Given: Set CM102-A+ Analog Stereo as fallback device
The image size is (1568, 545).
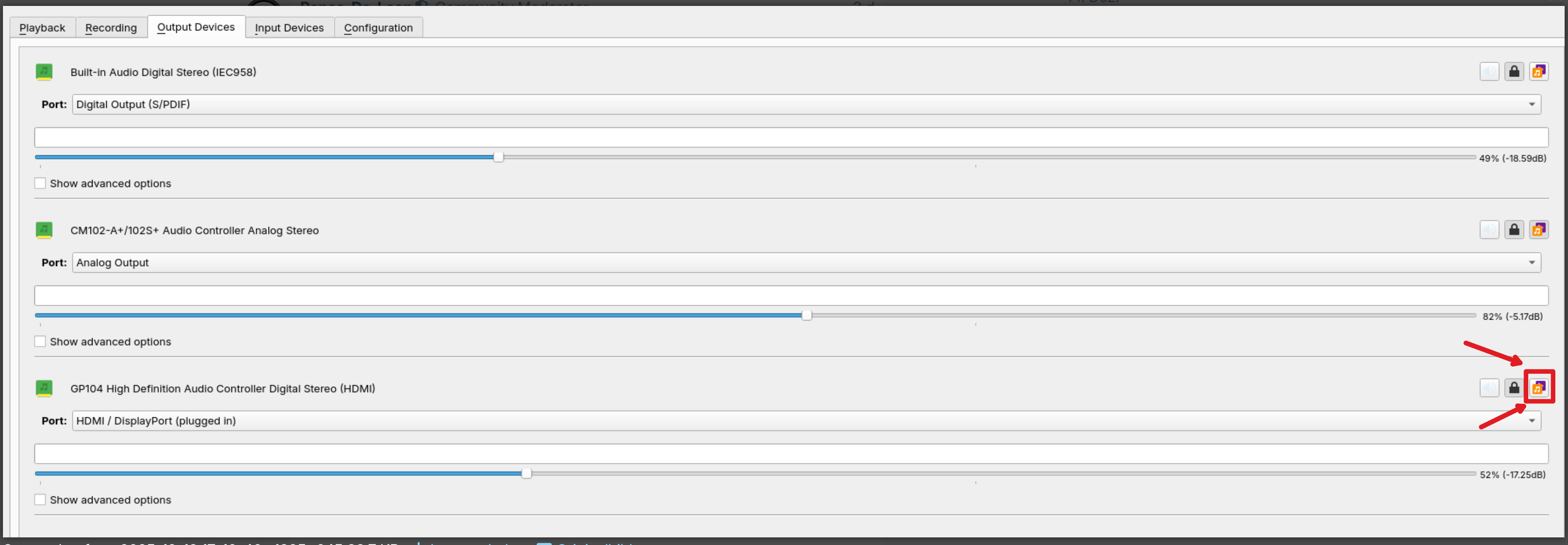Looking at the screenshot, I should 1538,230.
